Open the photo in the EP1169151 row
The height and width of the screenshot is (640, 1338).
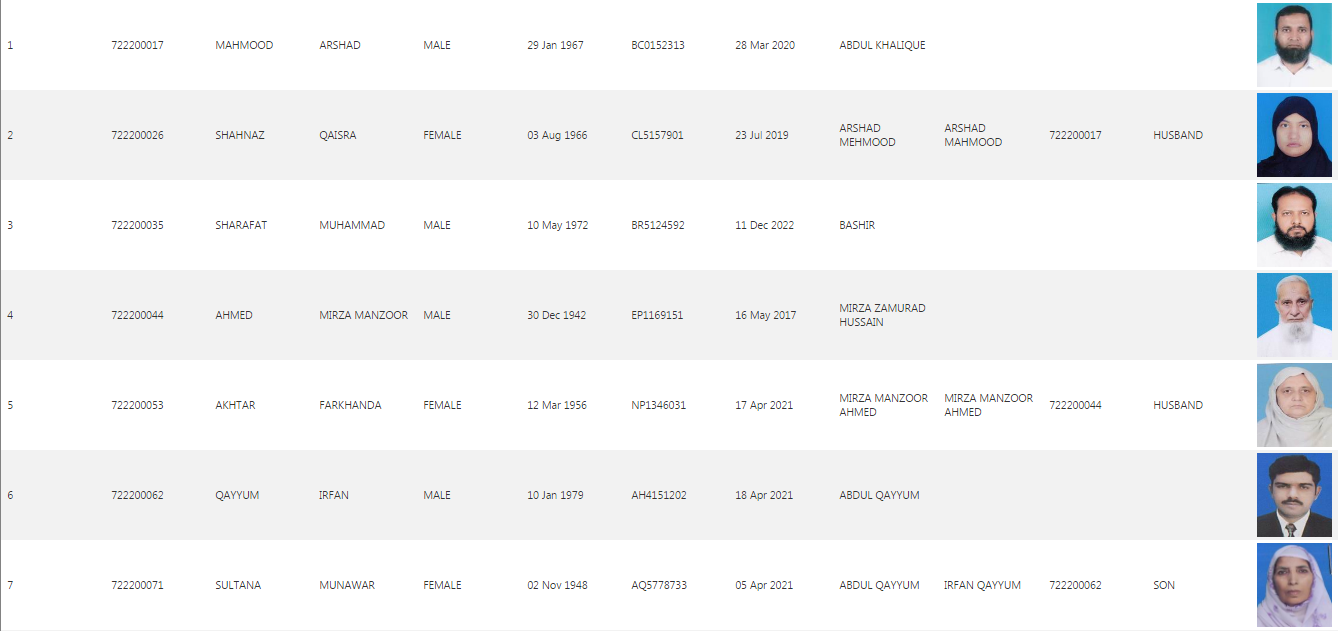[x=1294, y=315]
